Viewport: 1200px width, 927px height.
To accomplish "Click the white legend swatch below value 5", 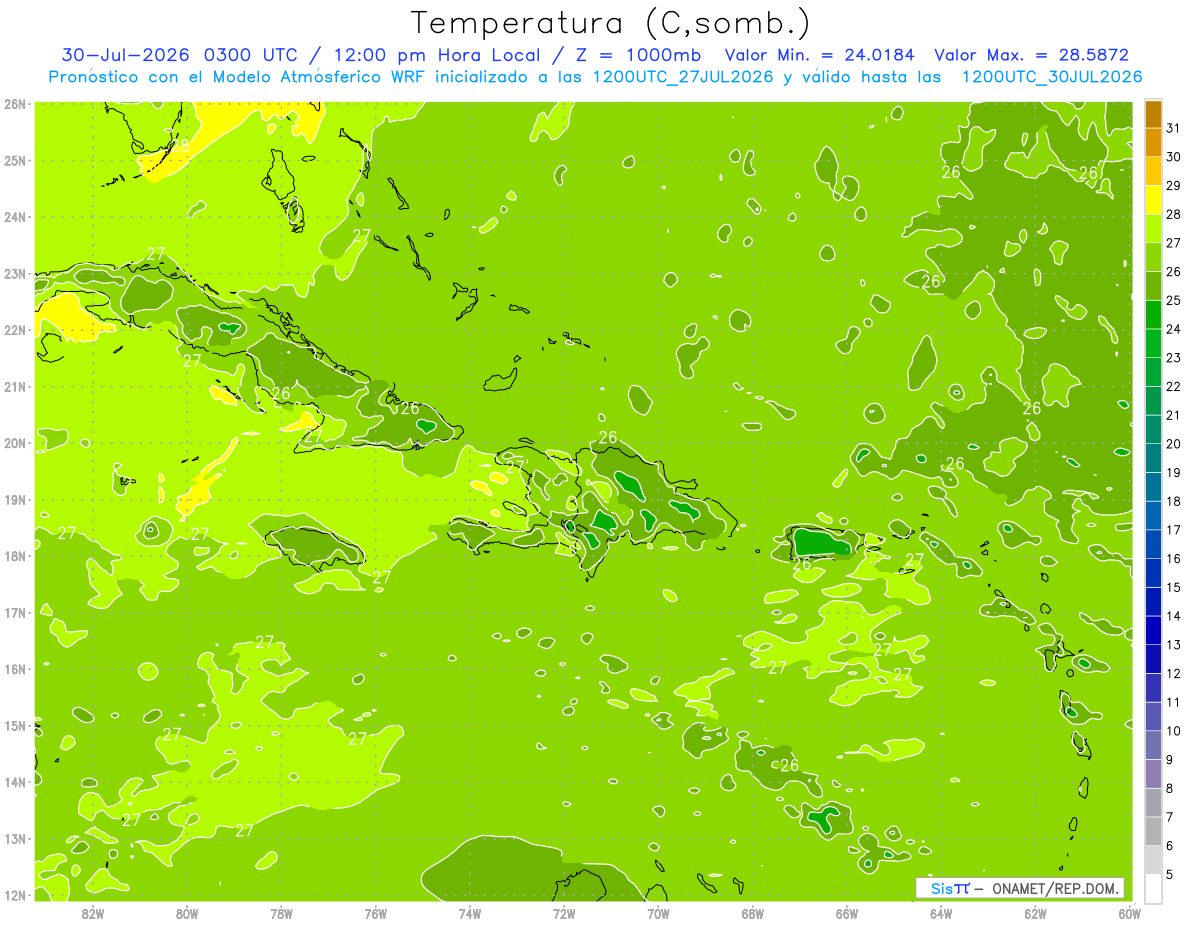I will click(x=1153, y=888).
